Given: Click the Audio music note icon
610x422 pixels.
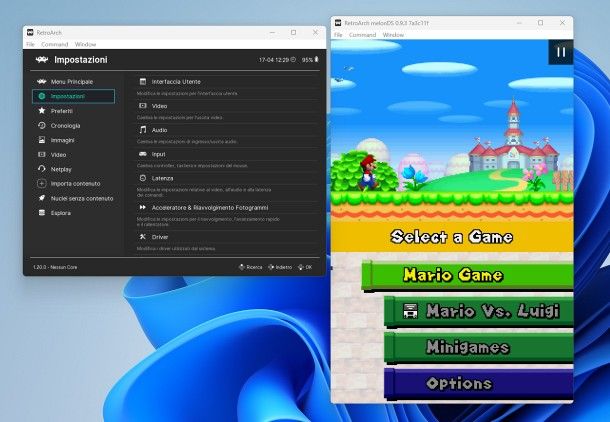Looking at the screenshot, I should pyautogui.click(x=143, y=130).
